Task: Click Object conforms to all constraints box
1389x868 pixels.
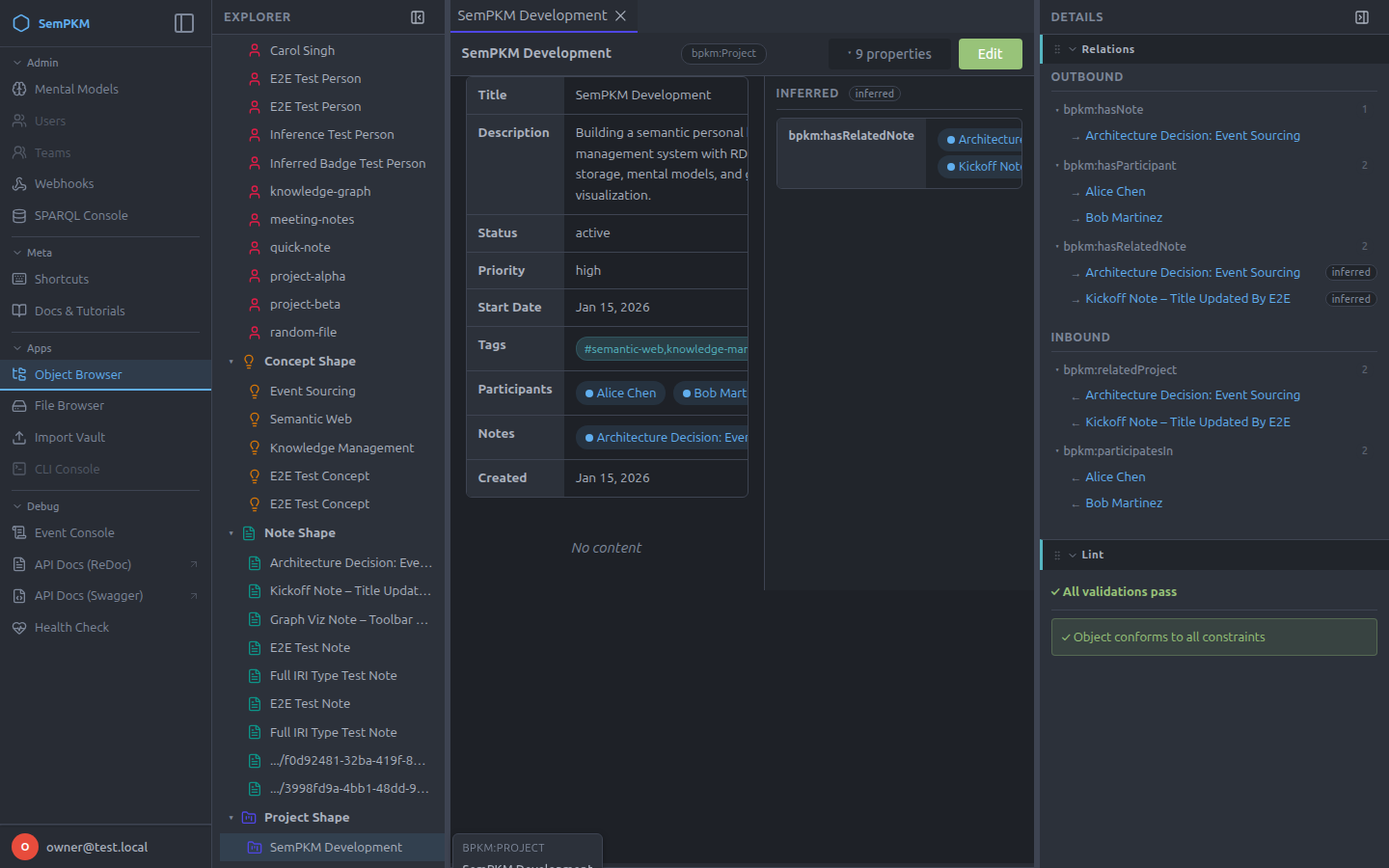Action: pyautogui.click(x=1213, y=637)
